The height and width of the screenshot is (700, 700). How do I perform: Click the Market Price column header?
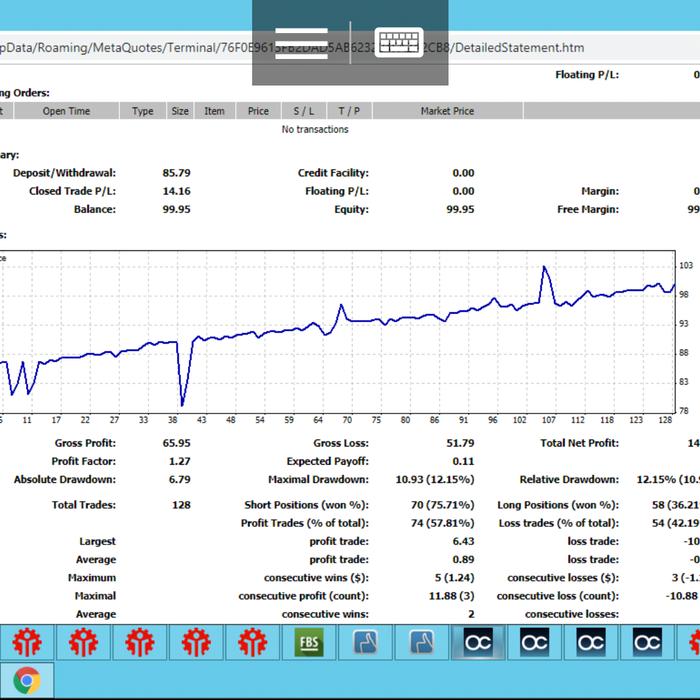point(448,111)
